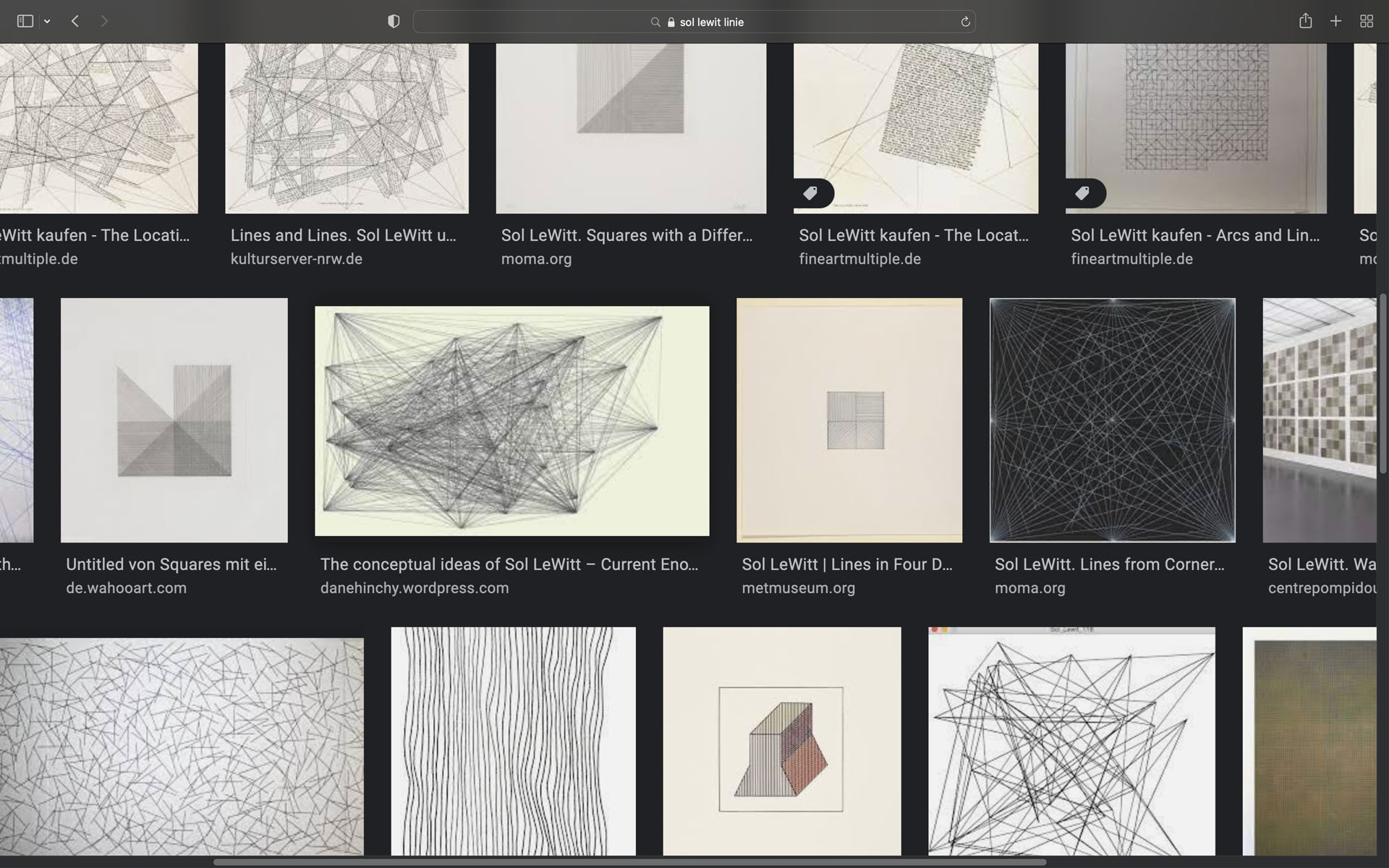Viewport: 1389px width, 868px height.
Task: Select the de.wahooart.com squares thumbnail
Action: pyautogui.click(x=174, y=420)
